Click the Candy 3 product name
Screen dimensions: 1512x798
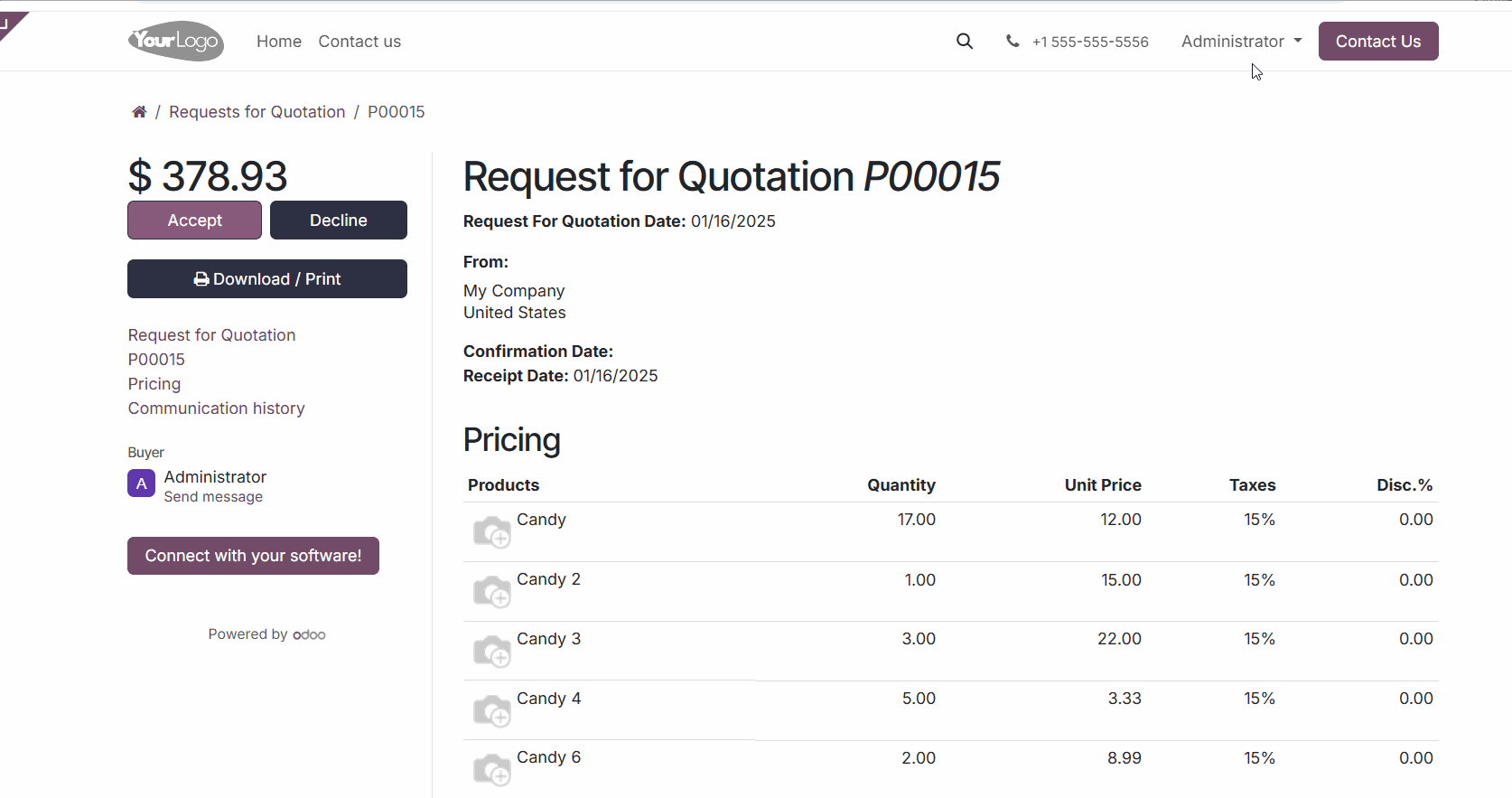548,639
